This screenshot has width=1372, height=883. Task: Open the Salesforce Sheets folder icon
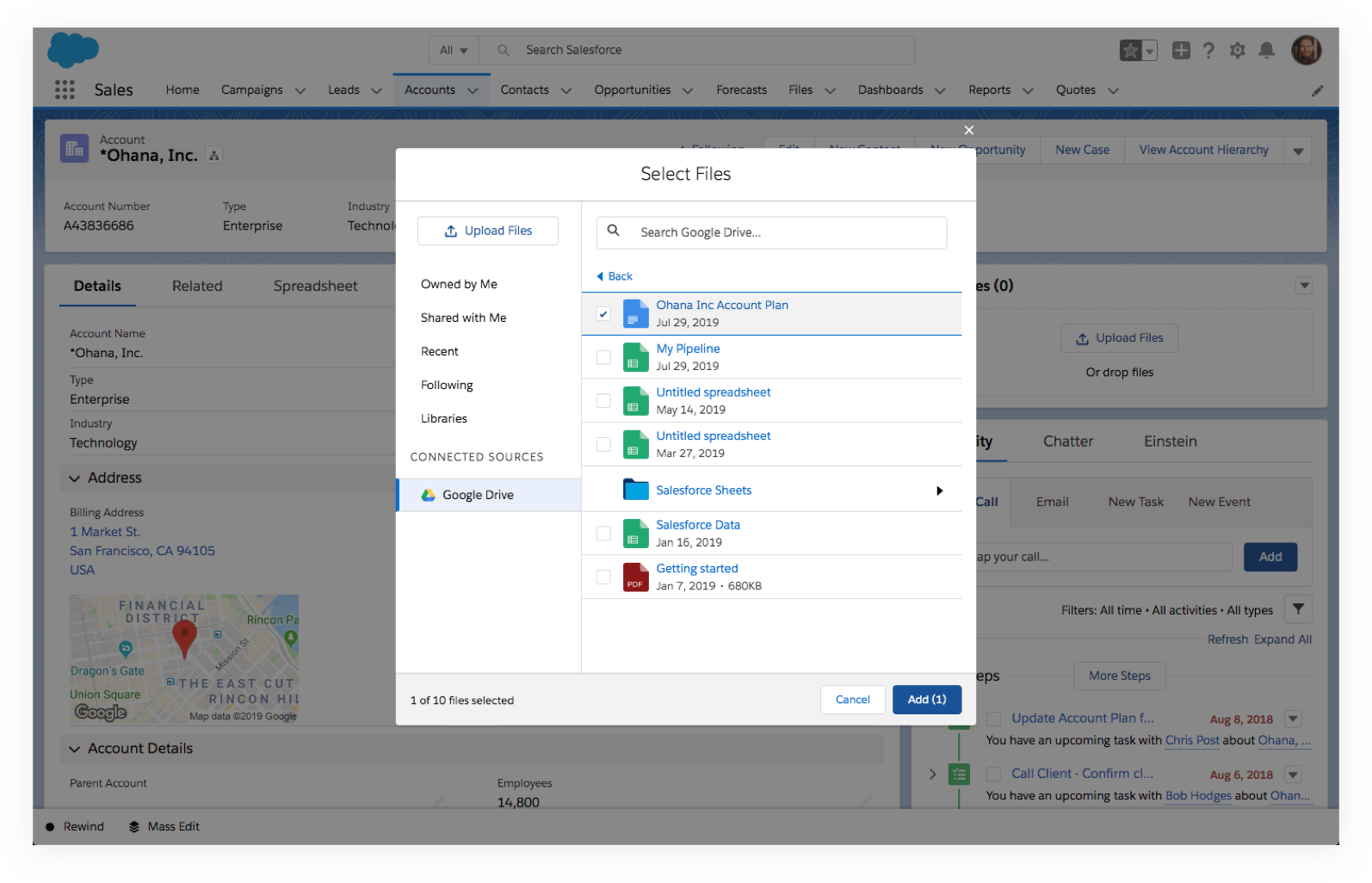coord(635,490)
